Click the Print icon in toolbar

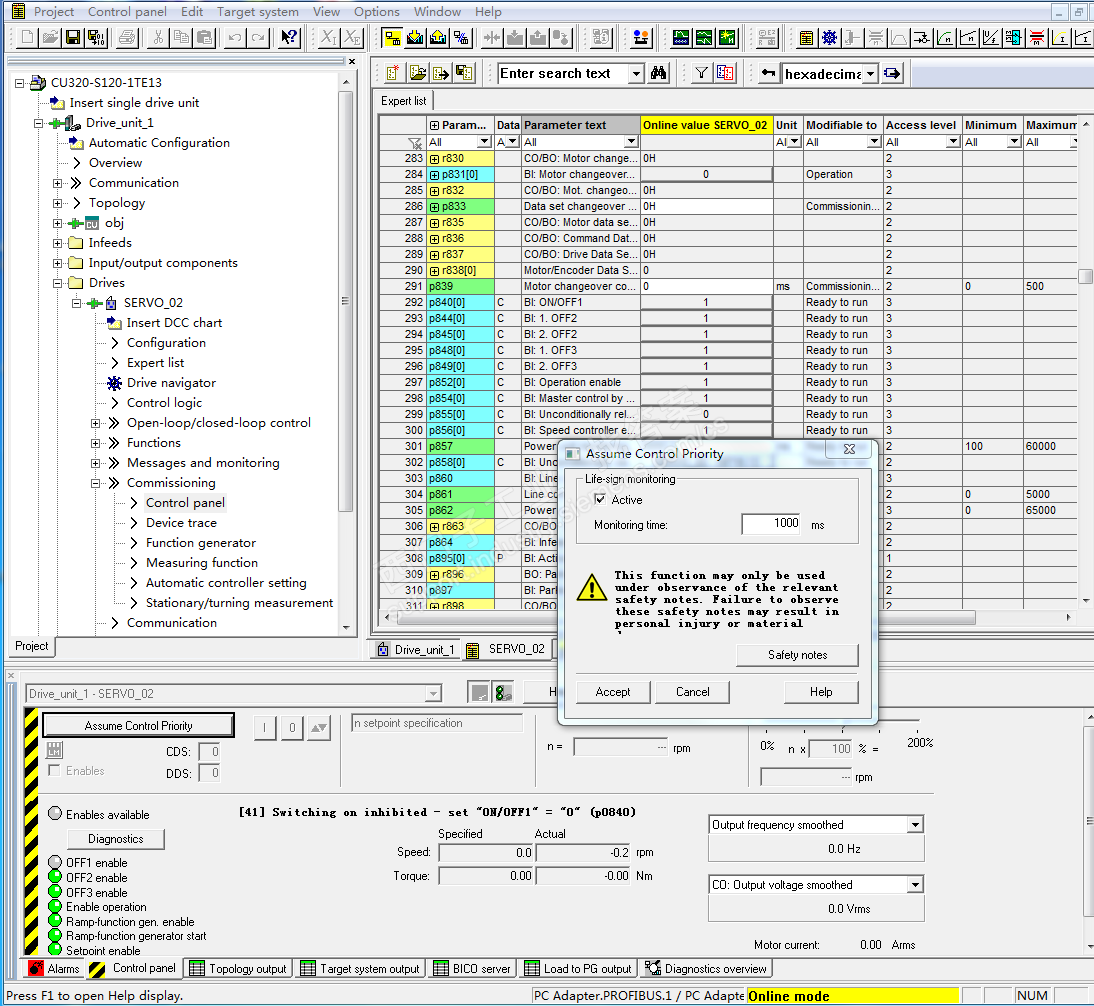tap(127, 38)
